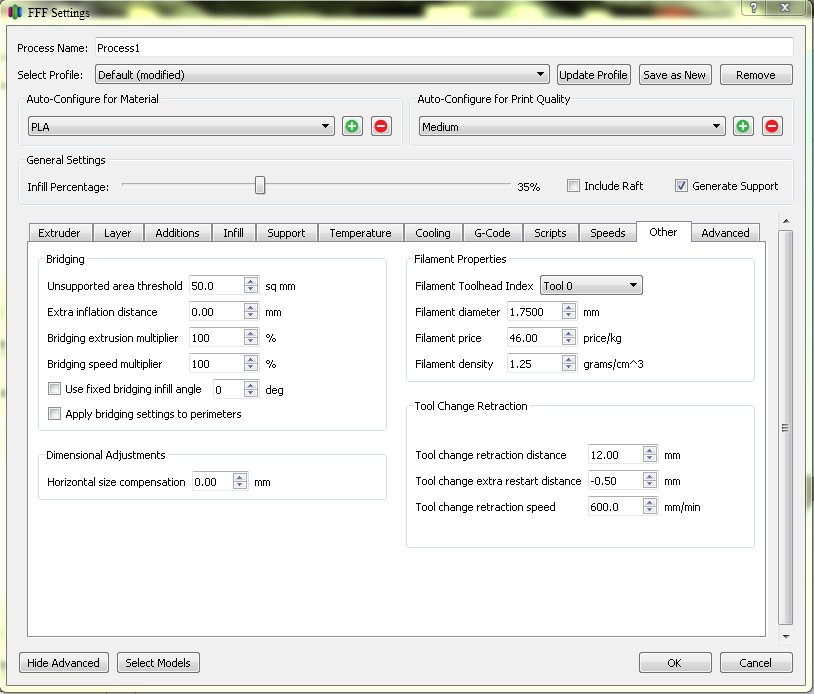
Task: Toggle Apply bridging settings to perimeters
Action: (x=55, y=414)
